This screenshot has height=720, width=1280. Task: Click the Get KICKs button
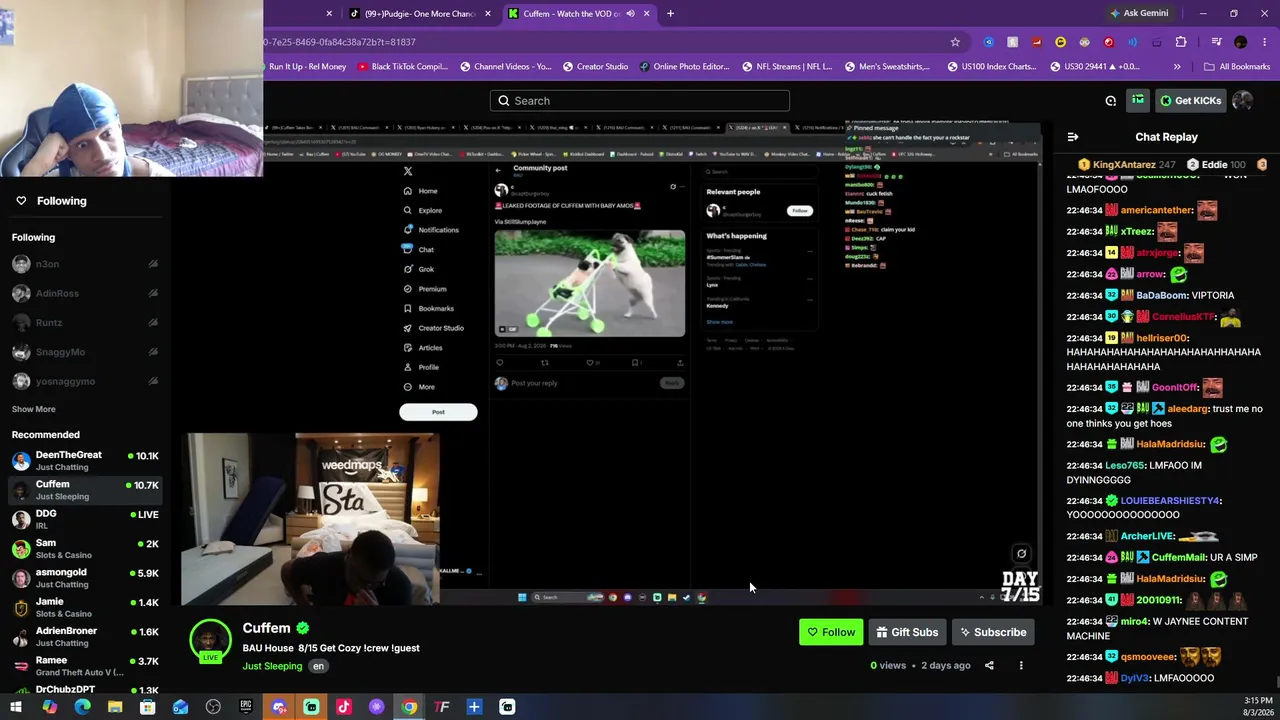(1190, 100)
